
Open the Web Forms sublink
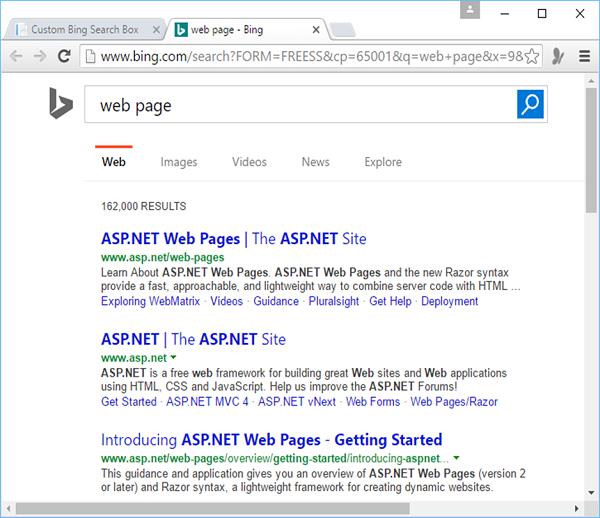373,402
